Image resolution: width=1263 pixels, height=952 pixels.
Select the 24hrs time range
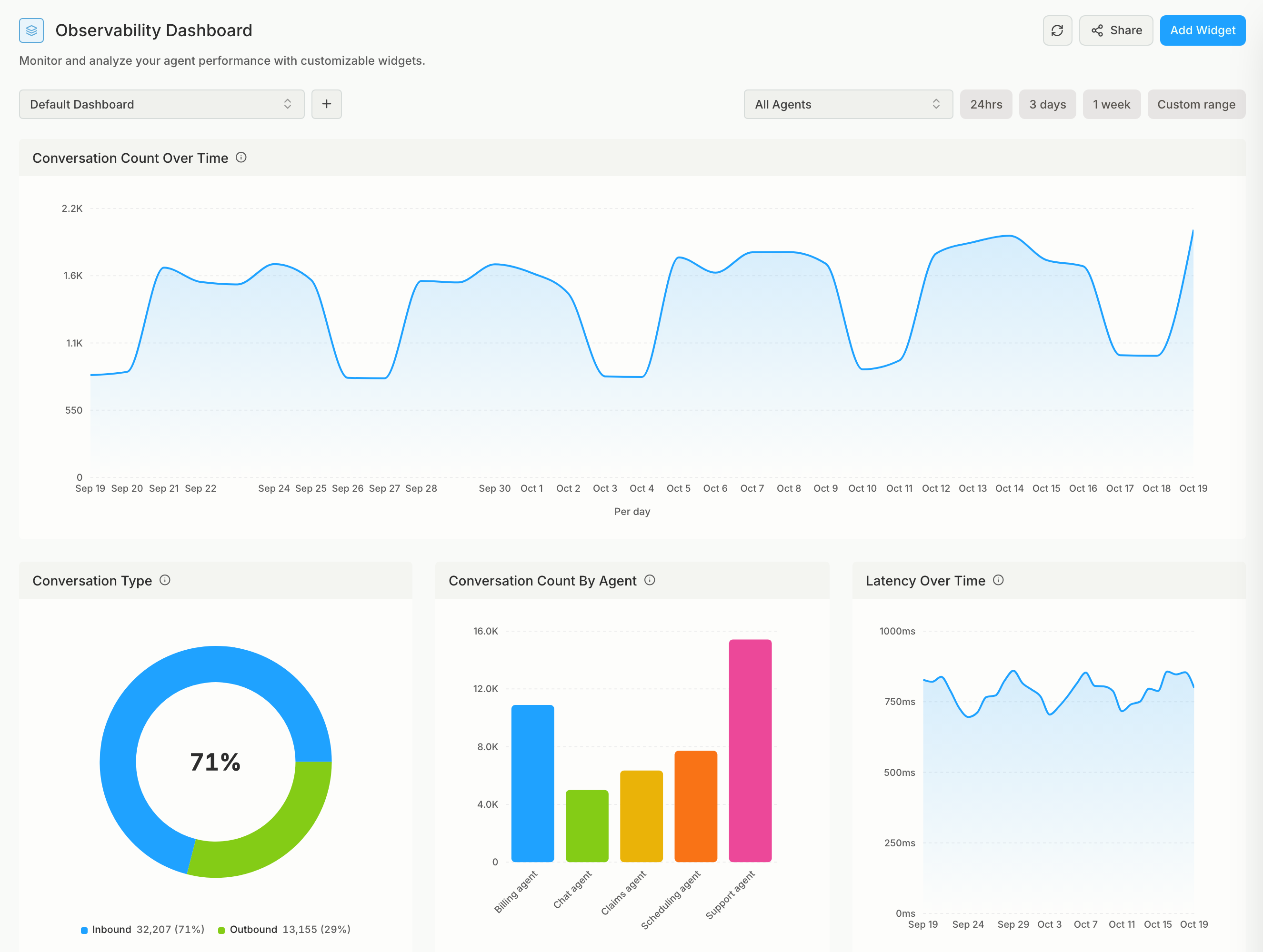click(x=985, y=104)
